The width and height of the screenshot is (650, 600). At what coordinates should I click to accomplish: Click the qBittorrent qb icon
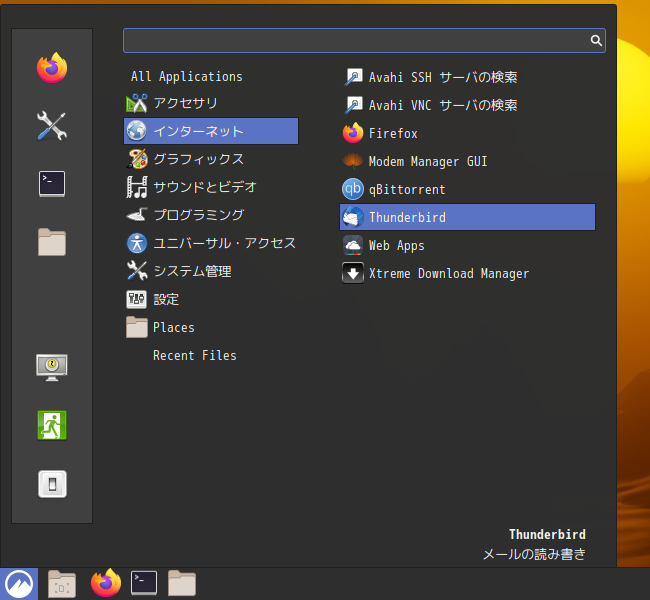tap(353, 189)
